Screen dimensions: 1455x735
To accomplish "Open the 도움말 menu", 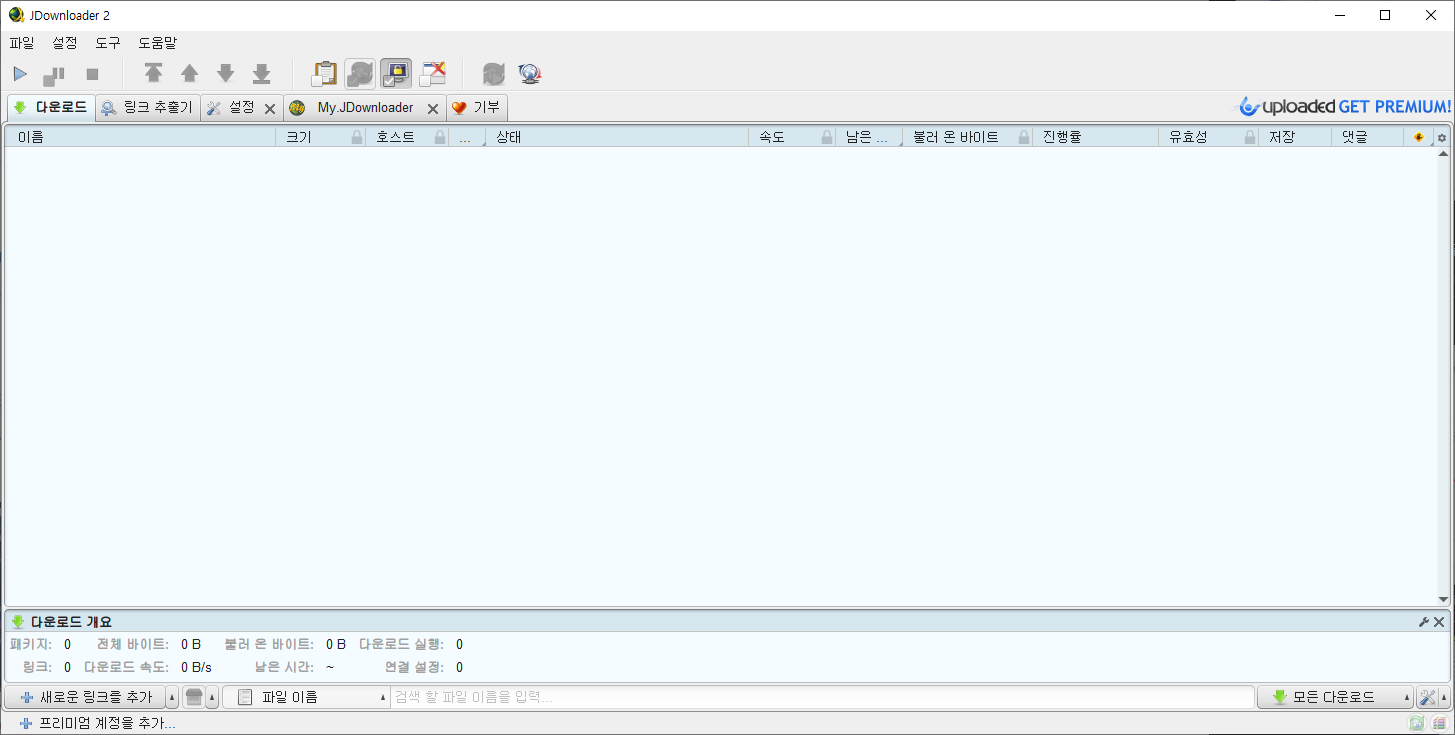I will coord(157,43).
